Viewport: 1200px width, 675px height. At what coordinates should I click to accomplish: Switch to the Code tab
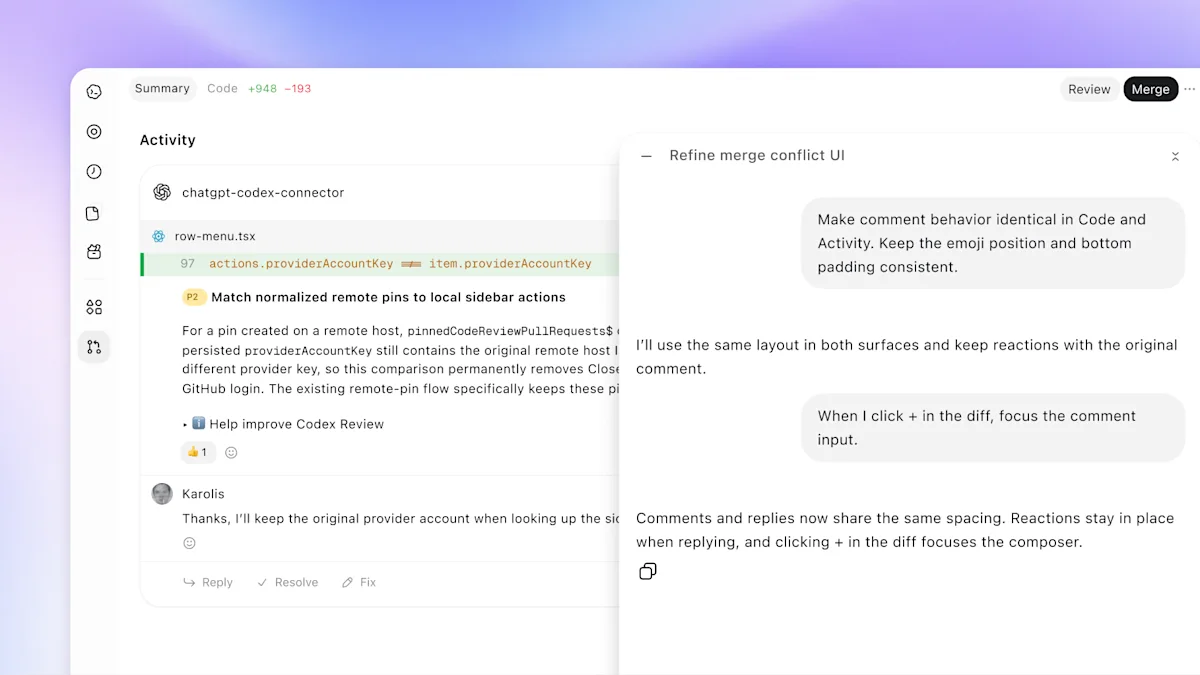coord(222,88)
